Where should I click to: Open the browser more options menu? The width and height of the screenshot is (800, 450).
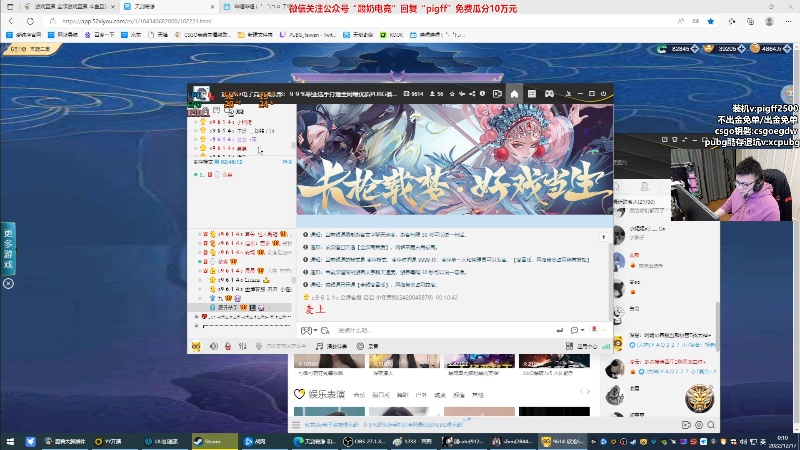click(788, 21)
